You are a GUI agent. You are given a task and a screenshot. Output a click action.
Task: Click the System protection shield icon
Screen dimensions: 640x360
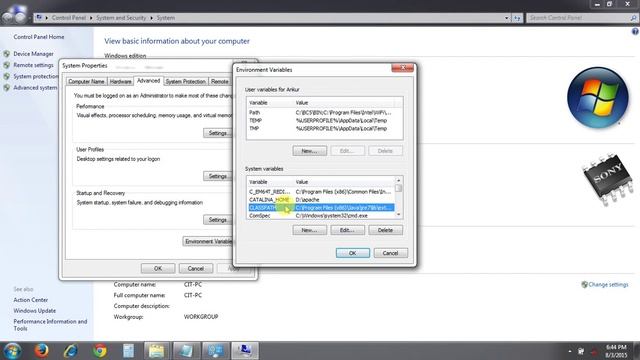click(x=7, y=76)
